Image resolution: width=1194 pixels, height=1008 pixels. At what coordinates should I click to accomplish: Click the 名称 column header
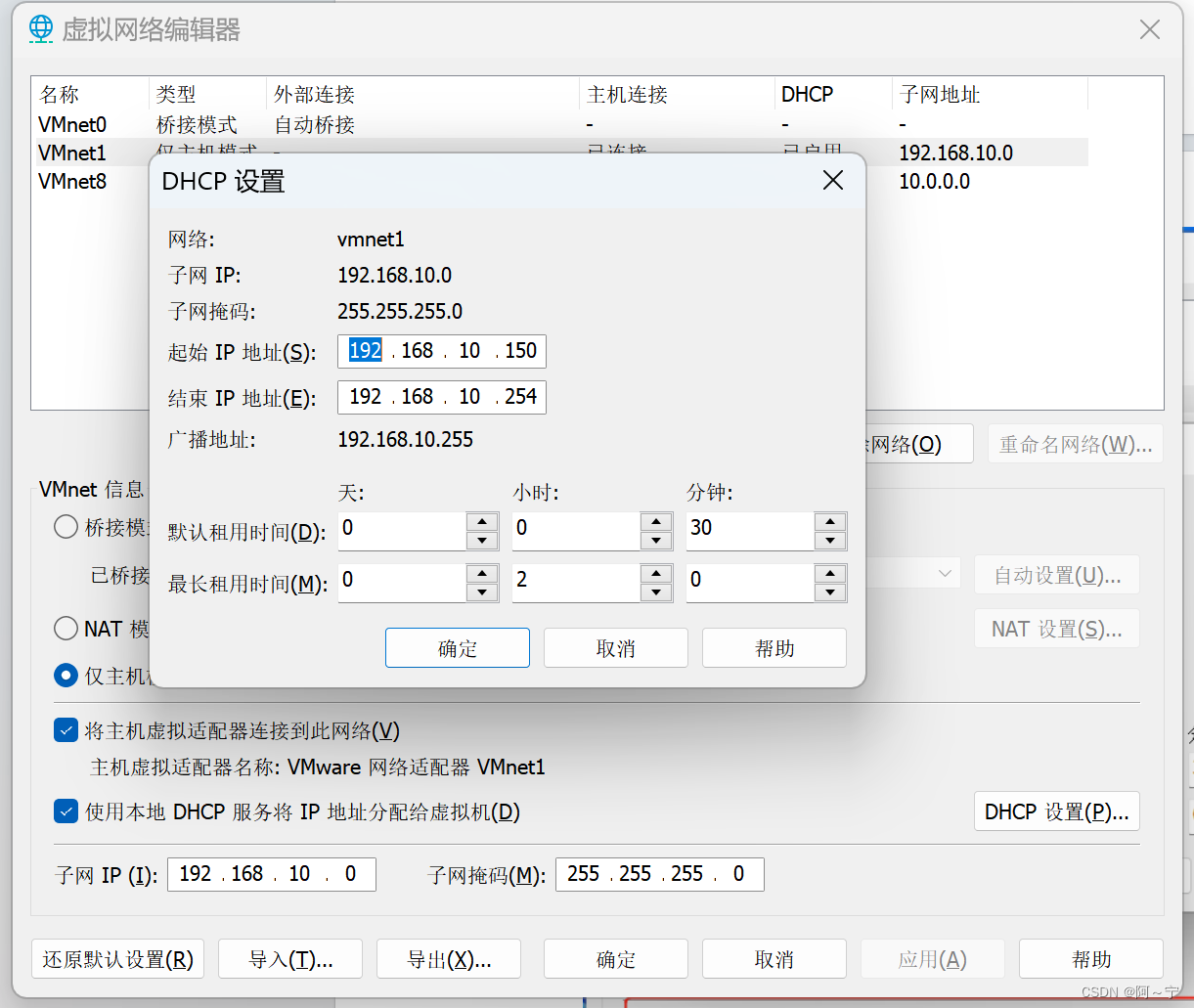(x=91, y=94)
